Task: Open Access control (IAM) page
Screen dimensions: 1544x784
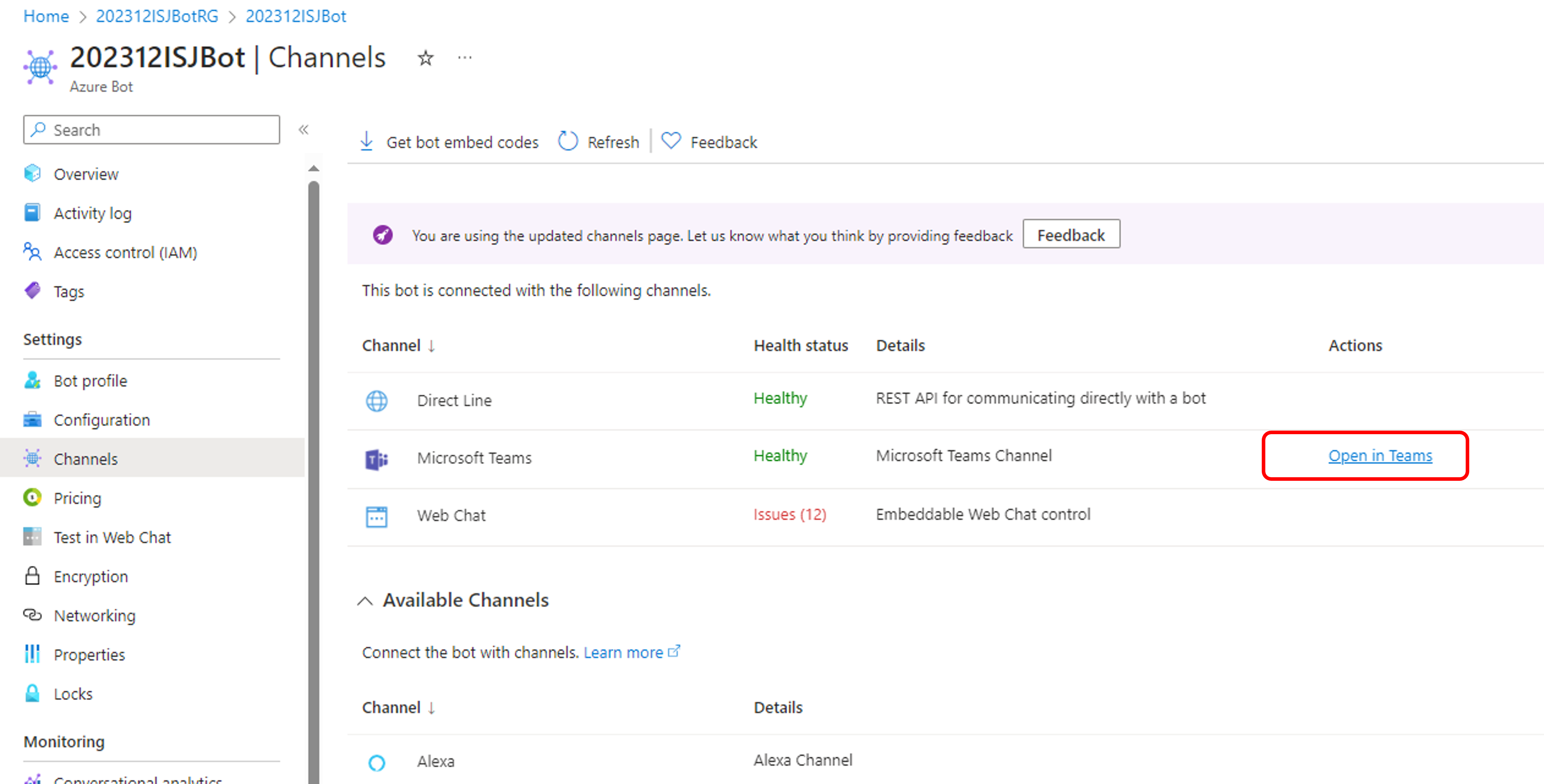Action: click(x=125, y=252)
